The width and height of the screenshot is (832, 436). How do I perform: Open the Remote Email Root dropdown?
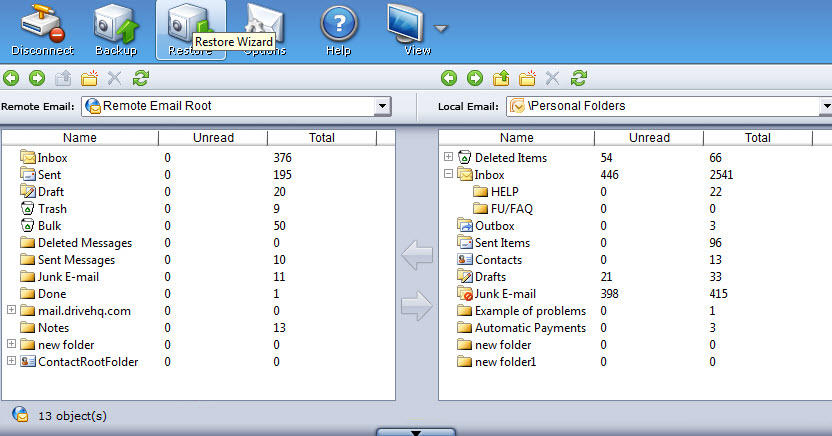pos(382,105)
